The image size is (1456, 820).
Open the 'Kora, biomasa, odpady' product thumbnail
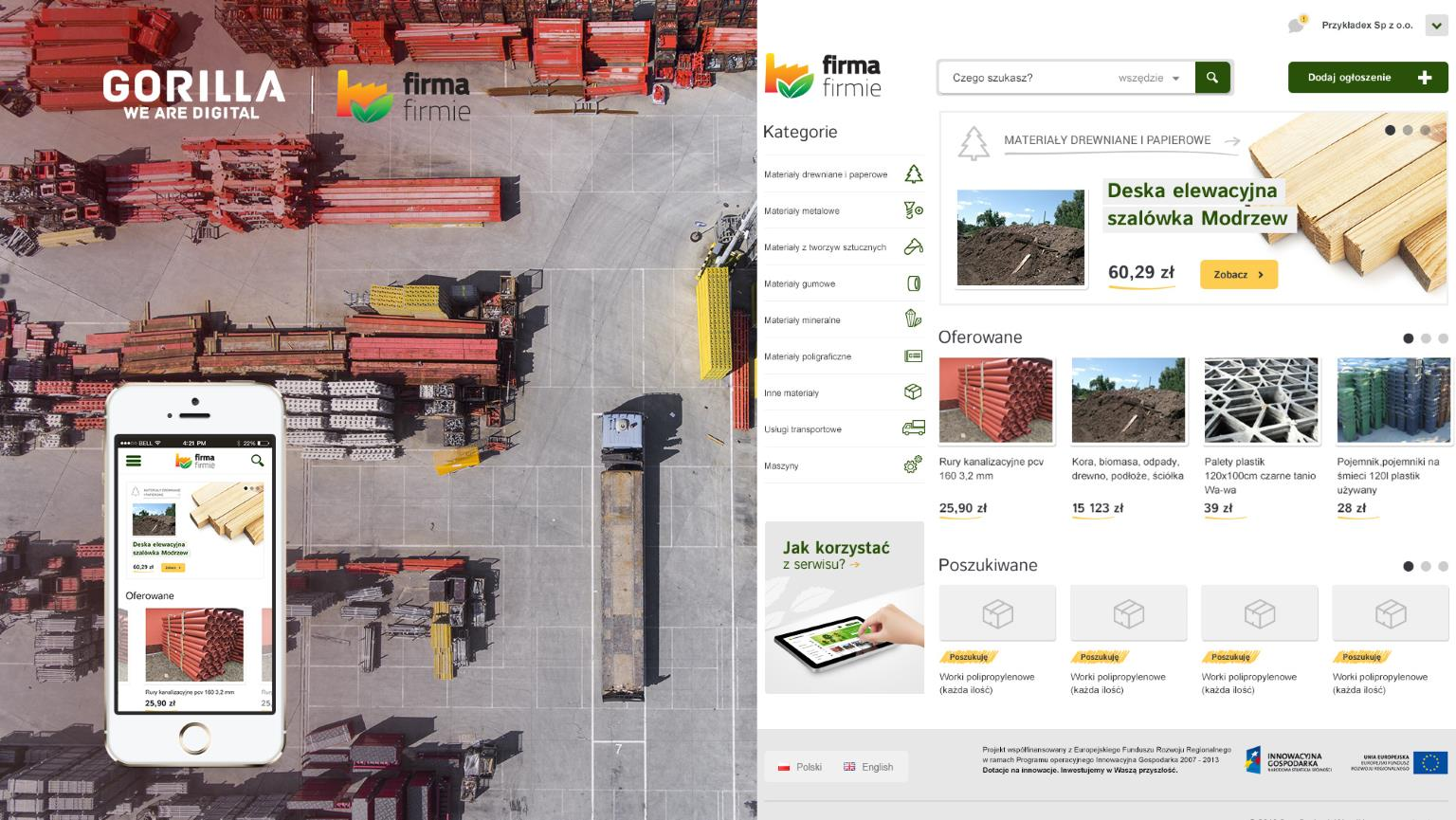(x=1129, y=400)
